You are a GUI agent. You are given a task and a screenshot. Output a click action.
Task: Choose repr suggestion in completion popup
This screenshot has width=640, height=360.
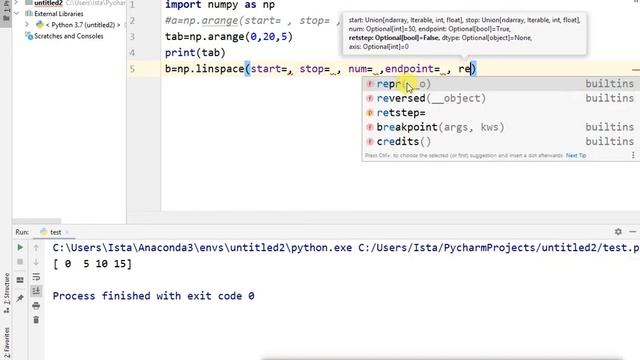[x=501, y=84]
